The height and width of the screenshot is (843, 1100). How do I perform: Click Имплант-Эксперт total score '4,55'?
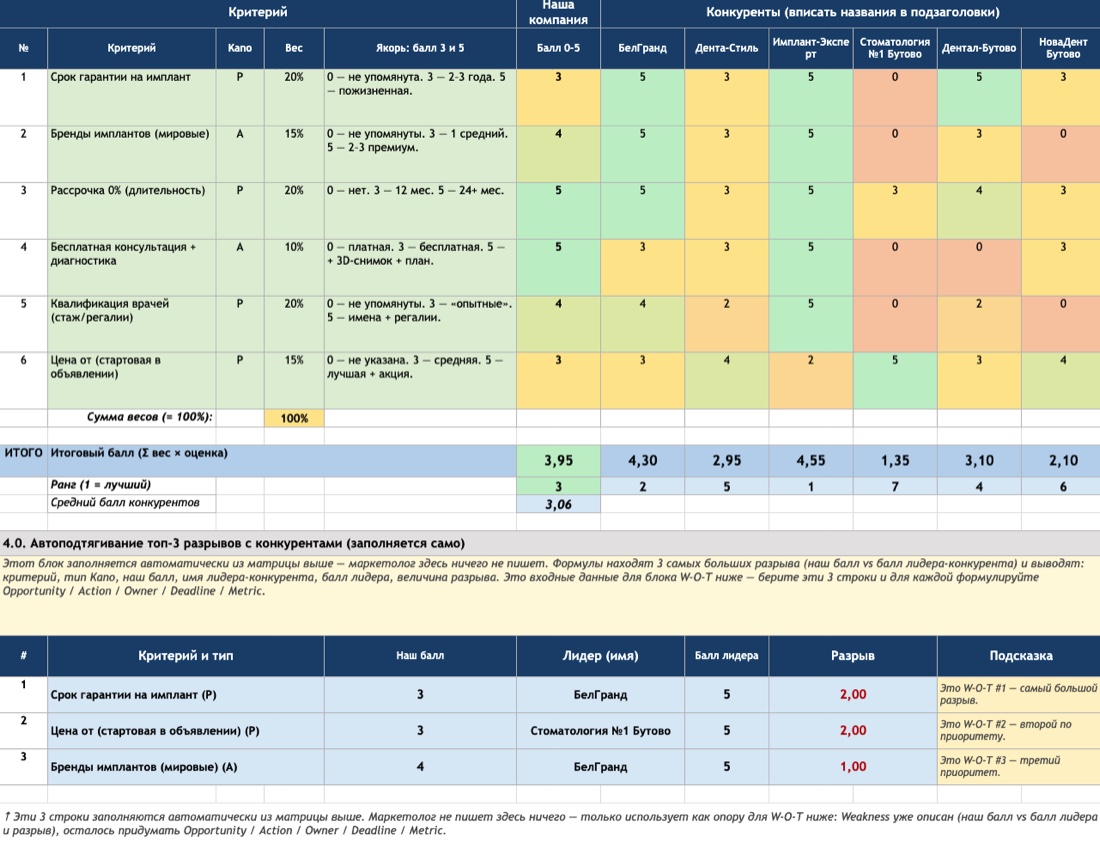click(811, 461)
